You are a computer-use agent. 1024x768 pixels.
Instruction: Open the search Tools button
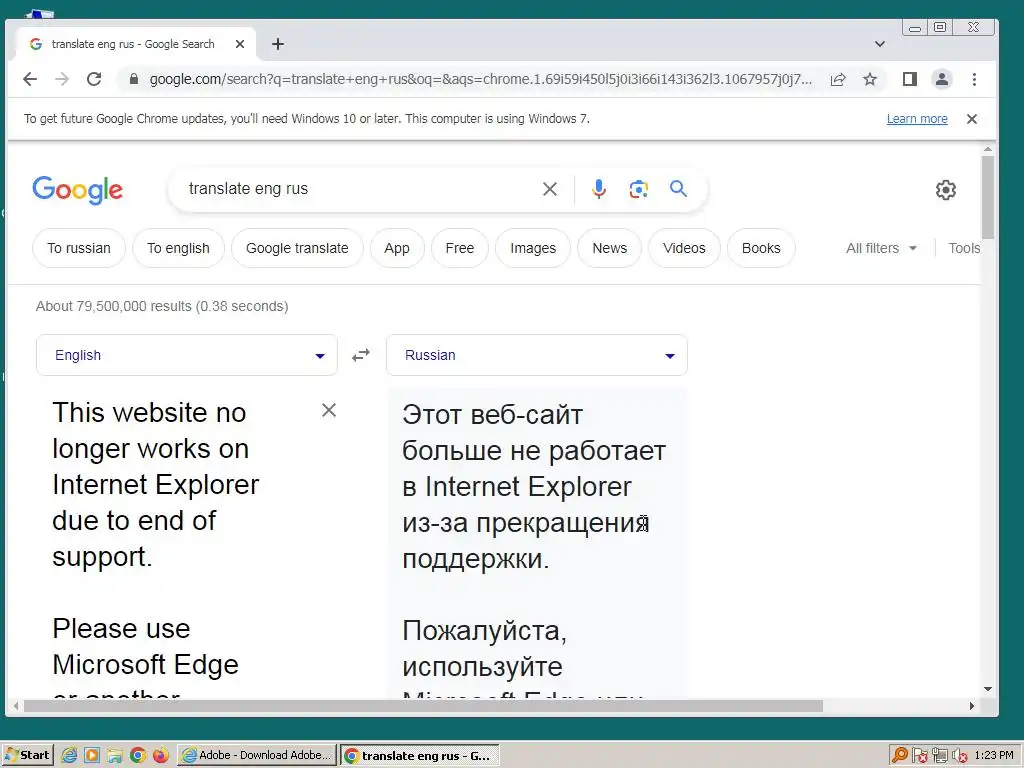point(964,248)
